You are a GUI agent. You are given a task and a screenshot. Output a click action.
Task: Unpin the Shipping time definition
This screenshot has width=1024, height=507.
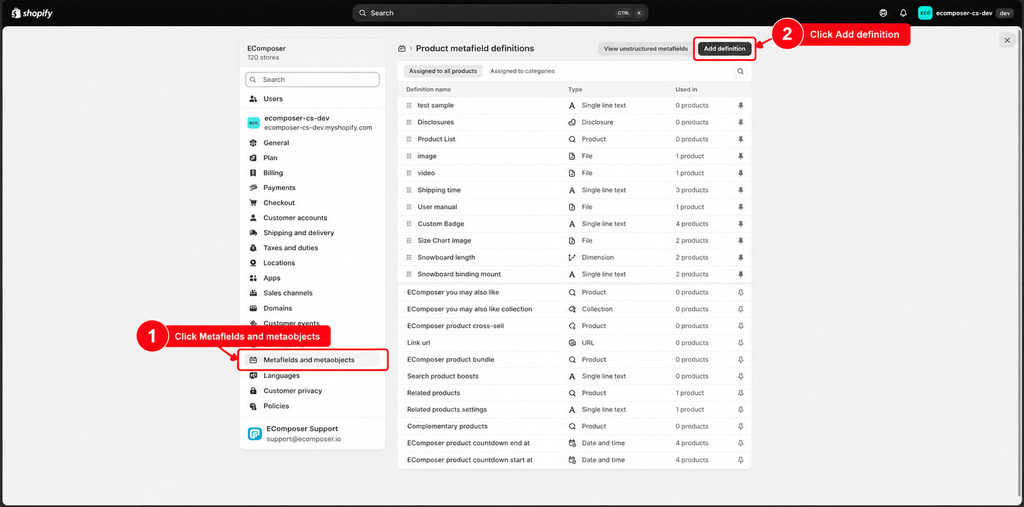pyautogui.click(x=741, y=190)
